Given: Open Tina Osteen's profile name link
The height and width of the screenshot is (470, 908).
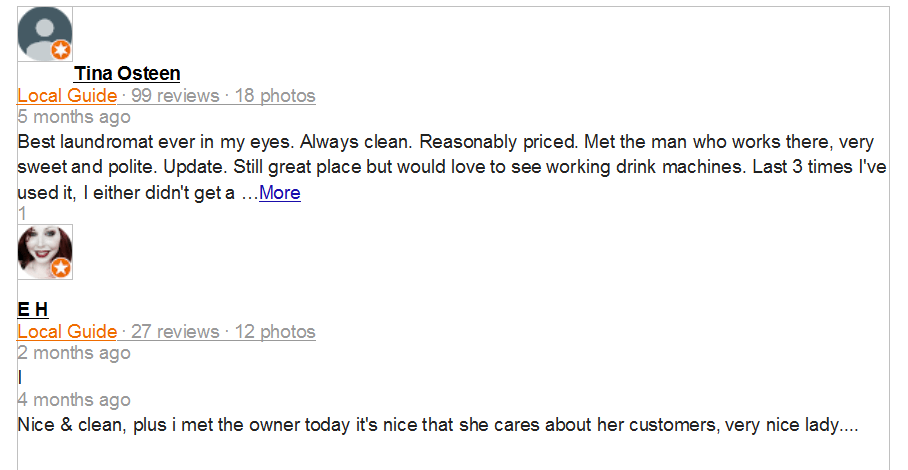Looking at the screenshot, I should [127, 73].
